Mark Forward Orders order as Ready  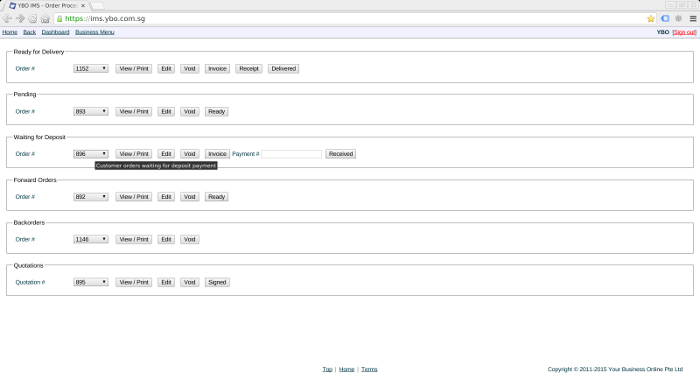click(x=217, y=197)
